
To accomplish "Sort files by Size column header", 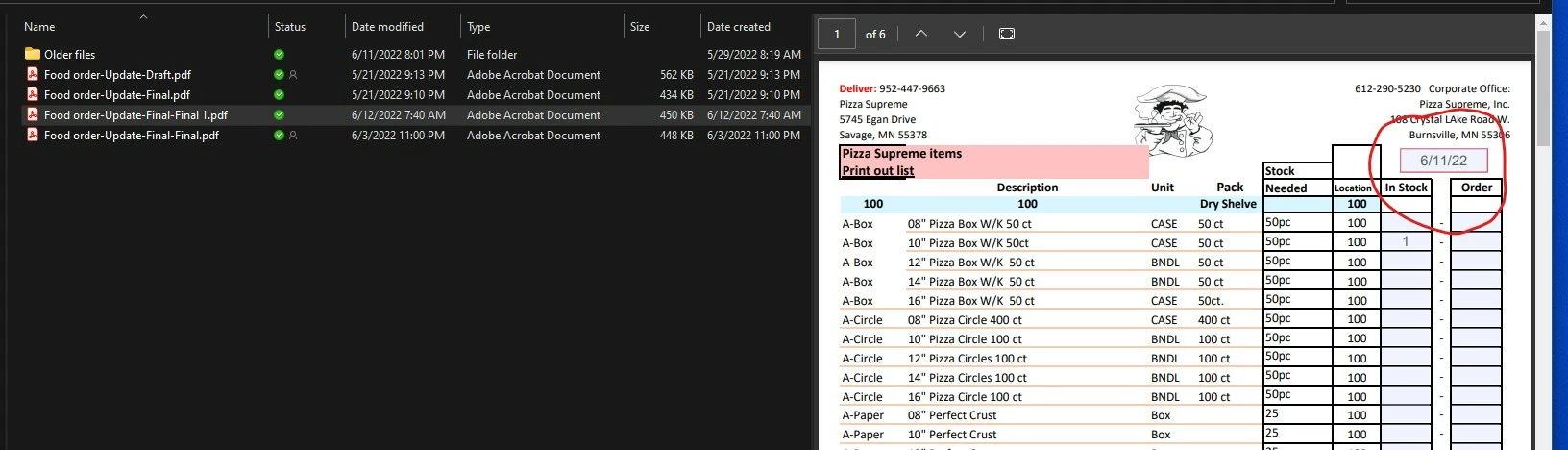I will pos(640,27).
